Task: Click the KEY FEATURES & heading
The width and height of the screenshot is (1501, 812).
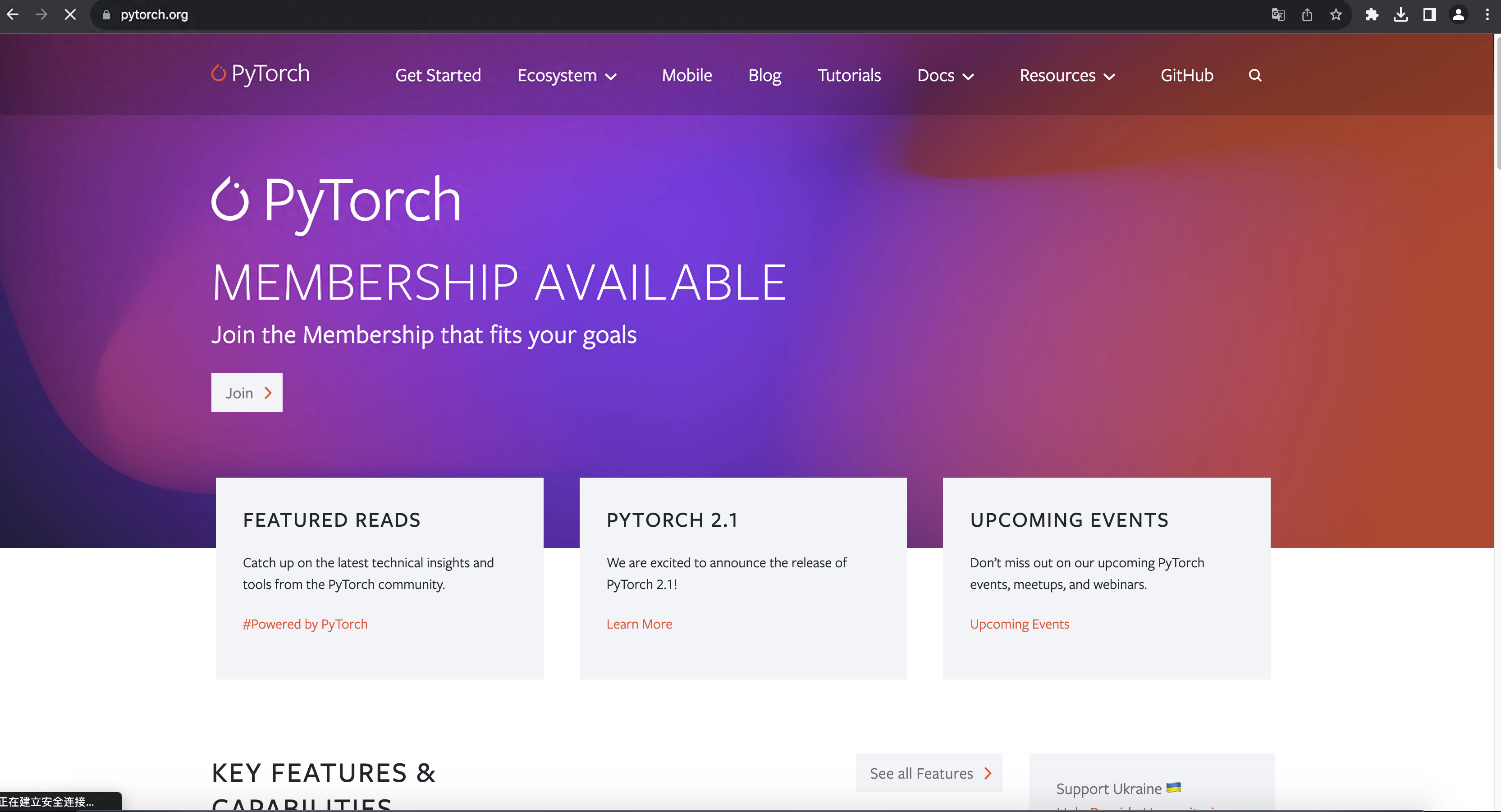Action: [x=324, y=773]
